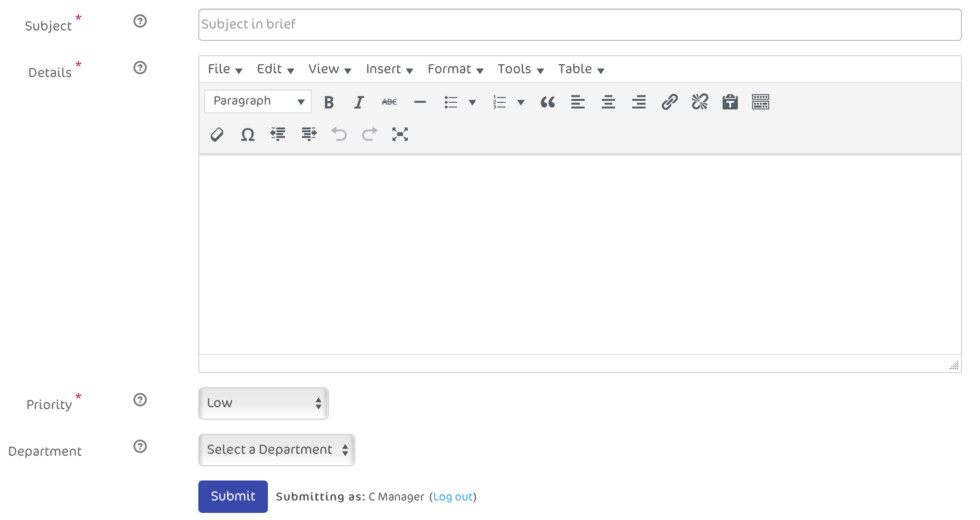The image size is (980, 520).
Task: Click the insert link icon
Action: pyautogui.click(x=669, y=102)
